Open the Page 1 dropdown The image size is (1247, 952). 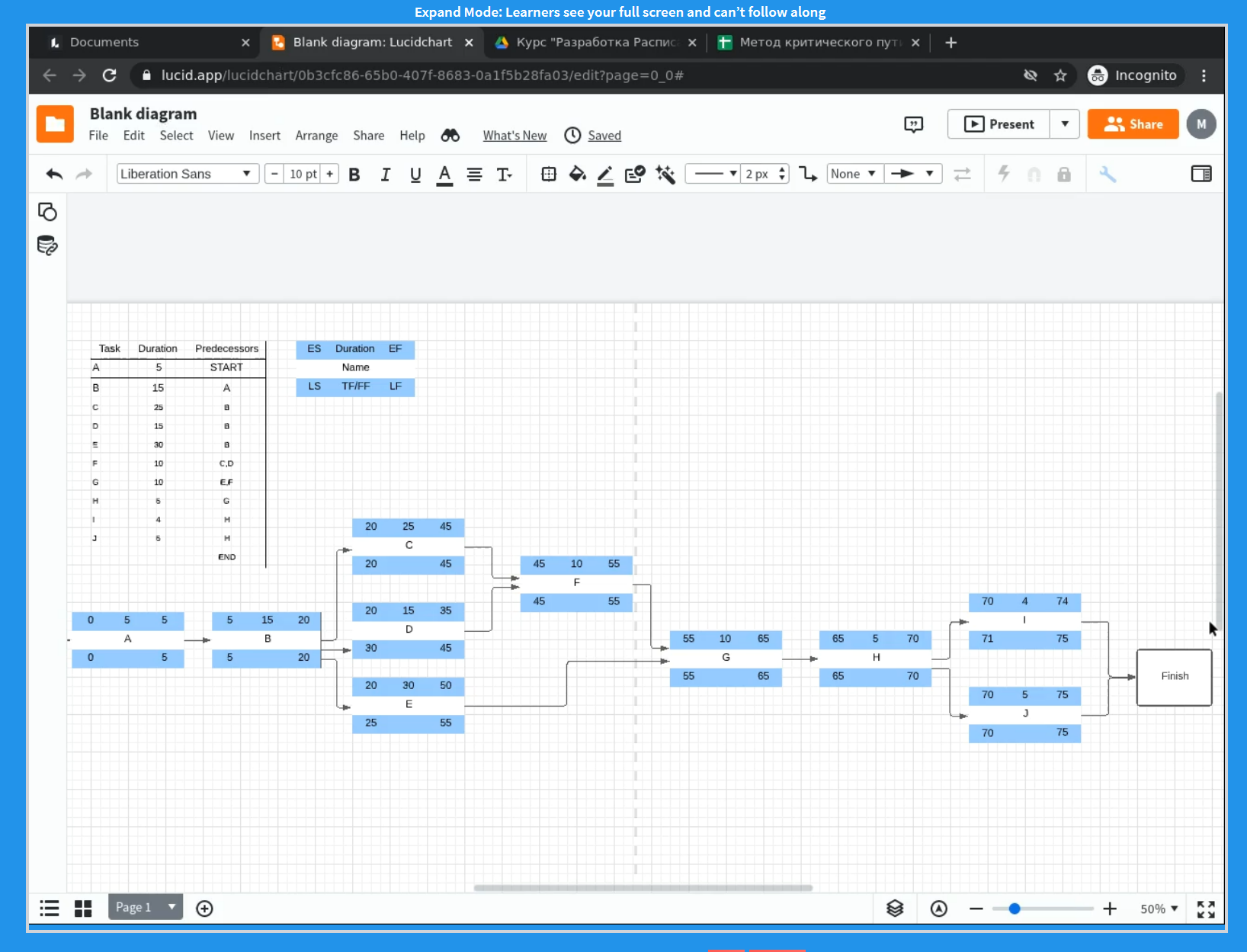pos(146,907)
